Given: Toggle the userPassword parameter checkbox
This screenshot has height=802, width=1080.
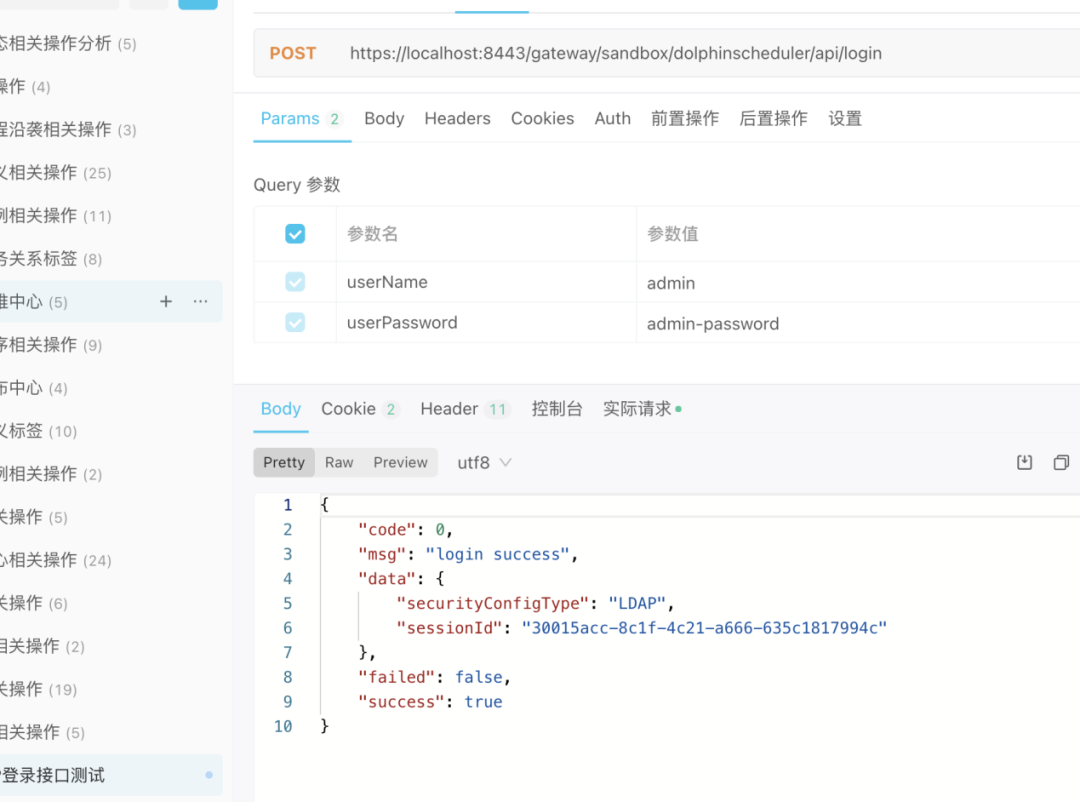Looking at the screenshot, I should tap(295, 322).
